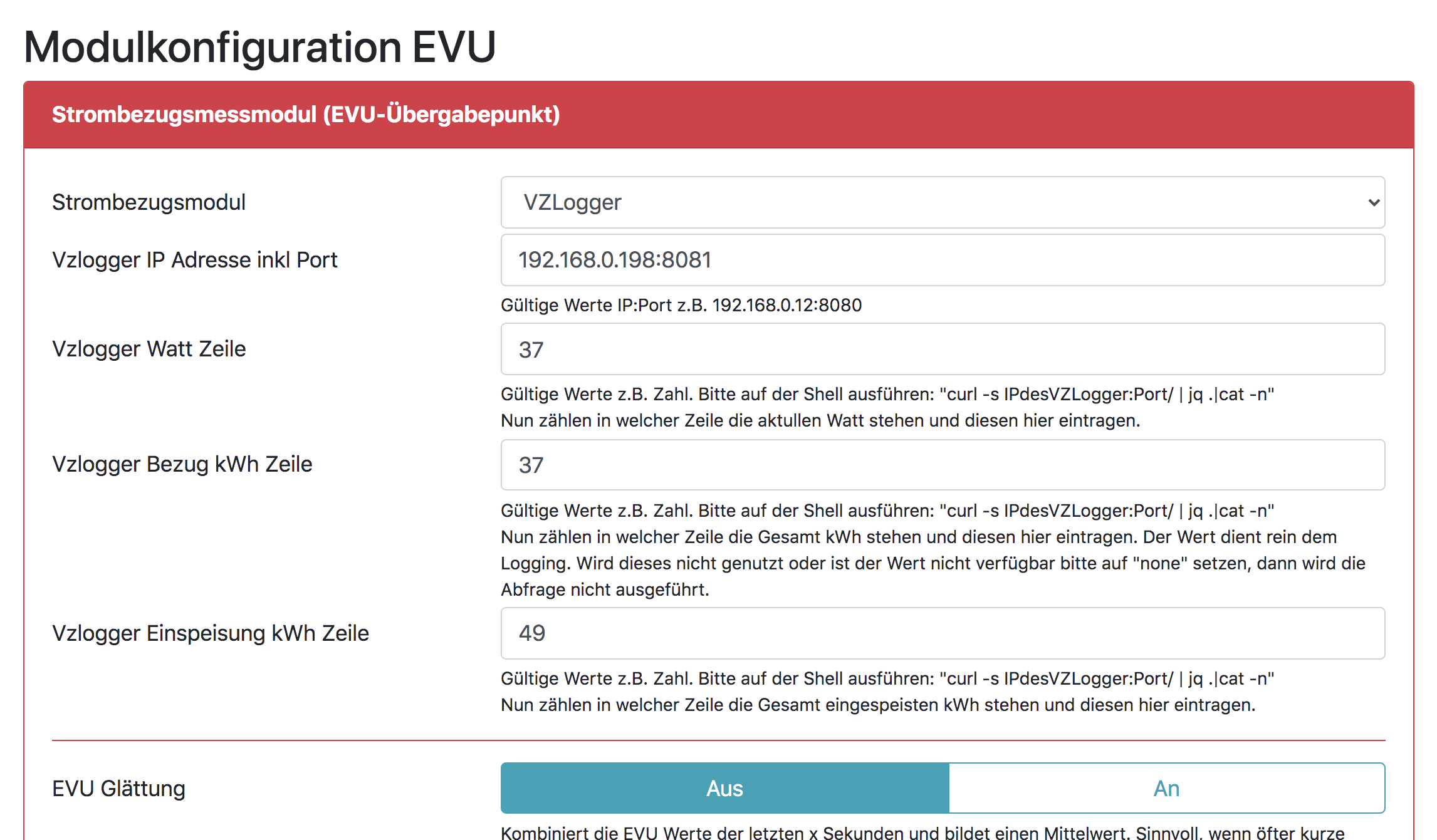Click the aktuellen Watt help text line
This screenshot has width=1437, height=840.
[820, 420]
